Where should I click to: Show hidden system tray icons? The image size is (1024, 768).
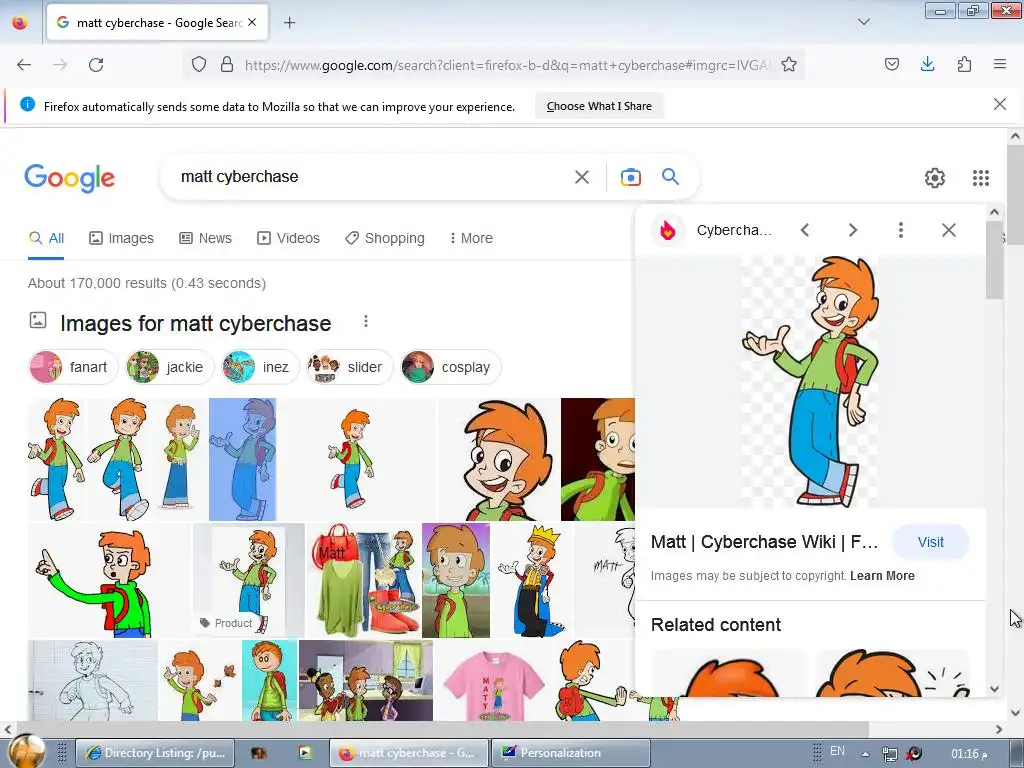point(865,754)
